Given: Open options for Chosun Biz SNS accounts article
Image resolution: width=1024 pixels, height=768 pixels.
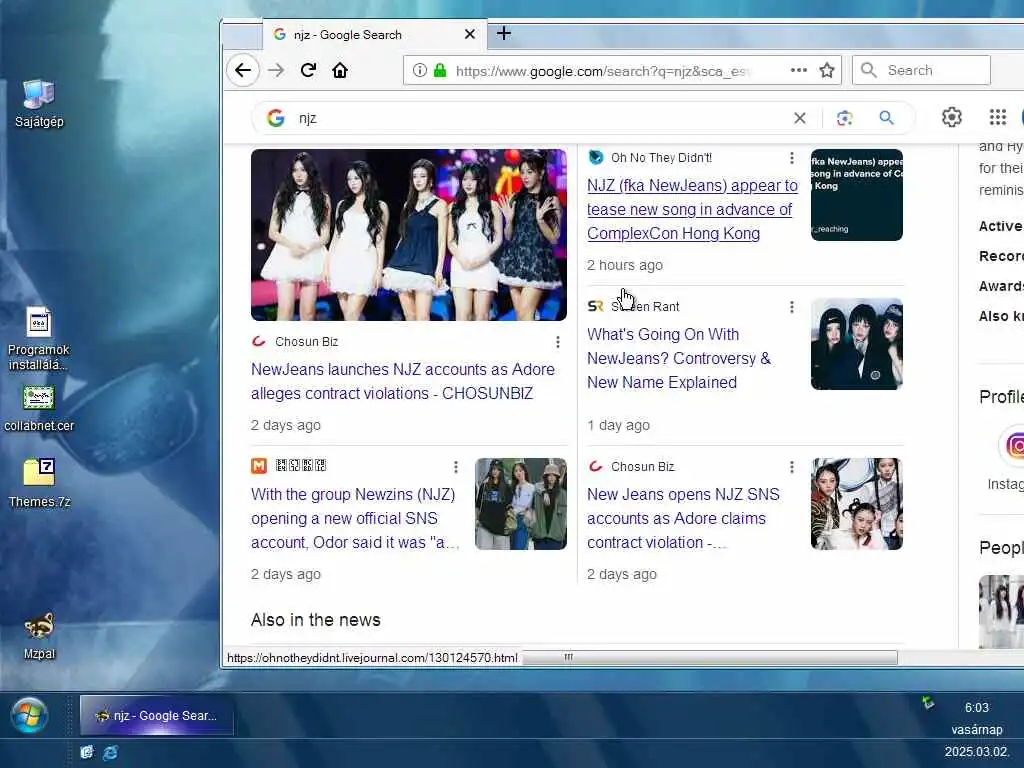Looking at the screenshot, I should coord(792,467).
